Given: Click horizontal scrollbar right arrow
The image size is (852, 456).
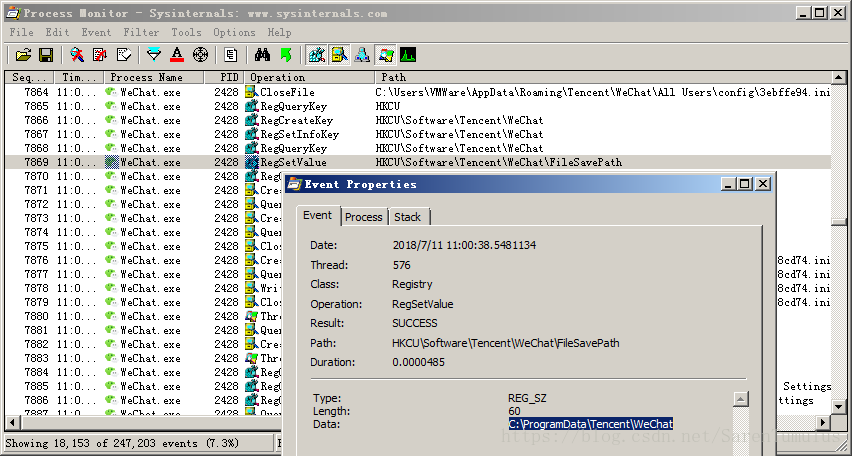Looking at the screenshot, I should [x=824, y=422].
